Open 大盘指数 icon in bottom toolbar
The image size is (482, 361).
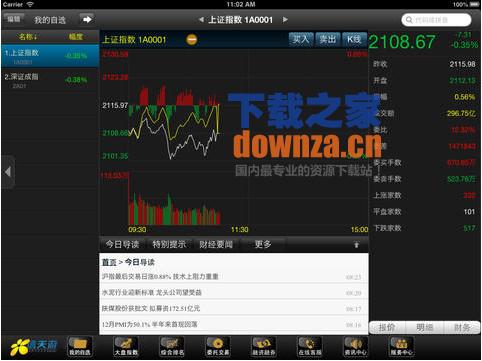[126, 347]
